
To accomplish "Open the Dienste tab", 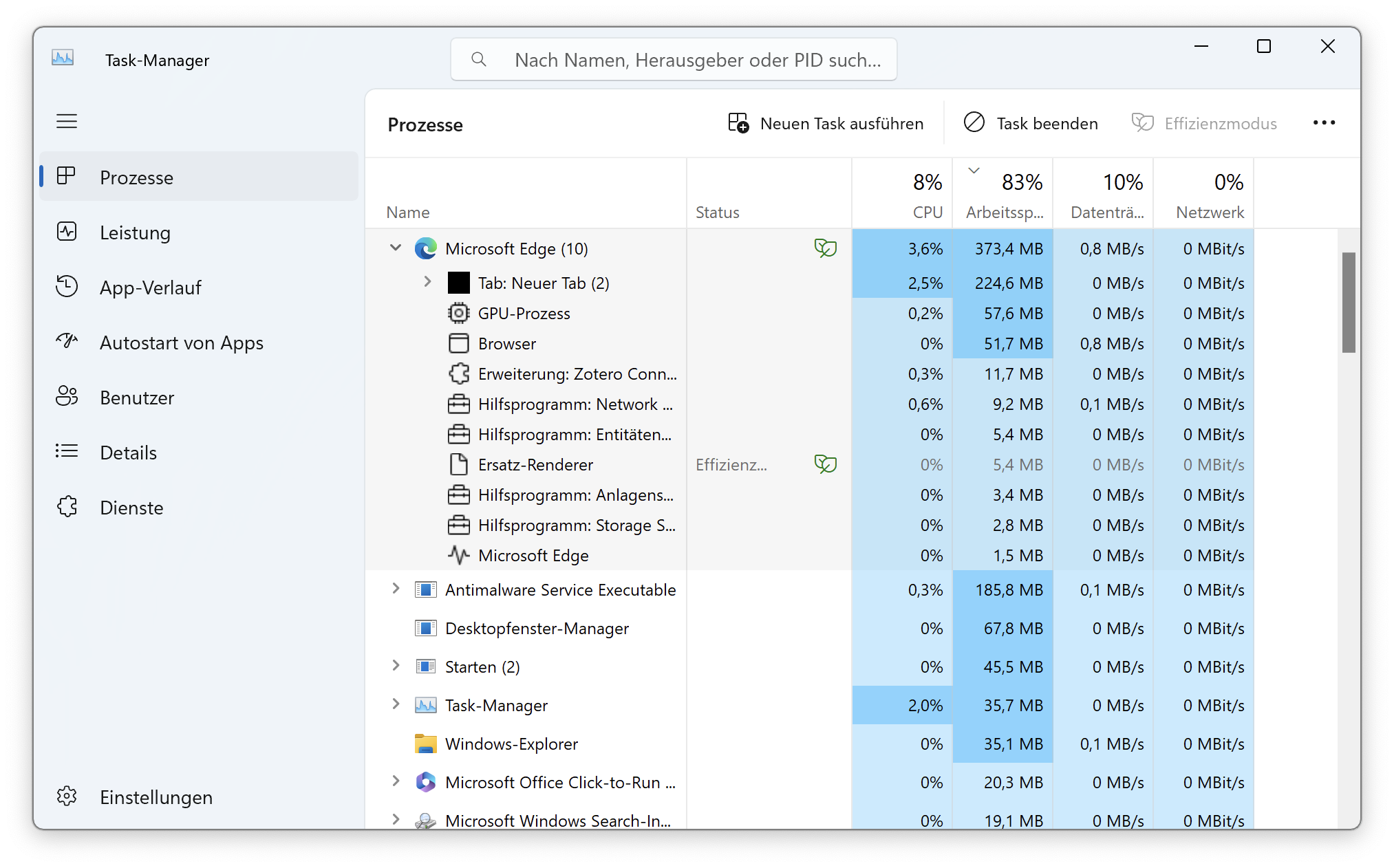I will coord(199,507).
